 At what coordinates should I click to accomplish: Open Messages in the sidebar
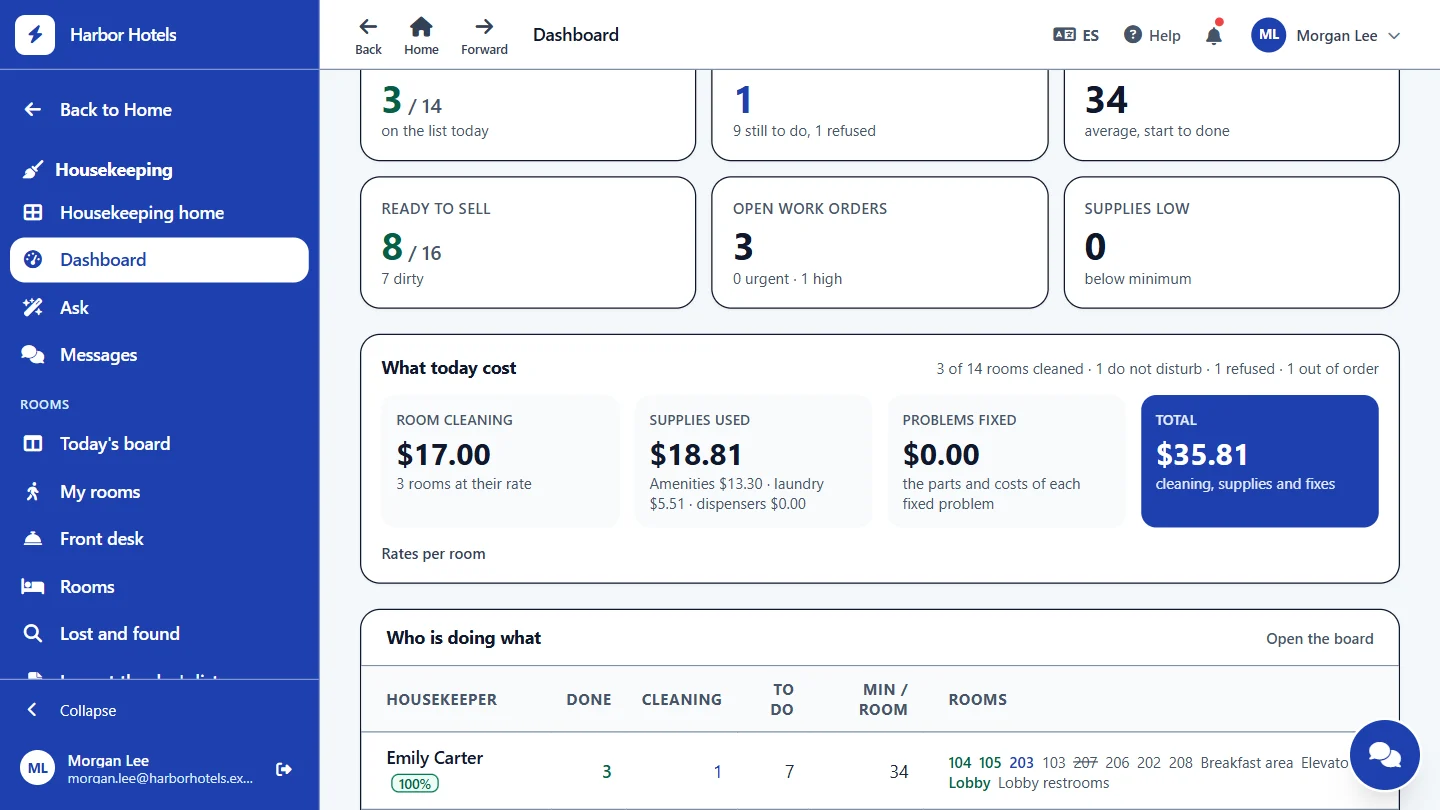click(x=160, y=355)
